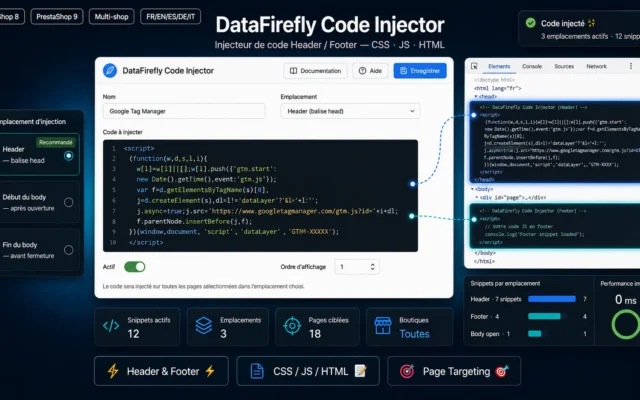The height and width of the screenshot is (400, 640).
Task: Click the dart emoji after Page Targeting
Action: click(x=502, y=371)
